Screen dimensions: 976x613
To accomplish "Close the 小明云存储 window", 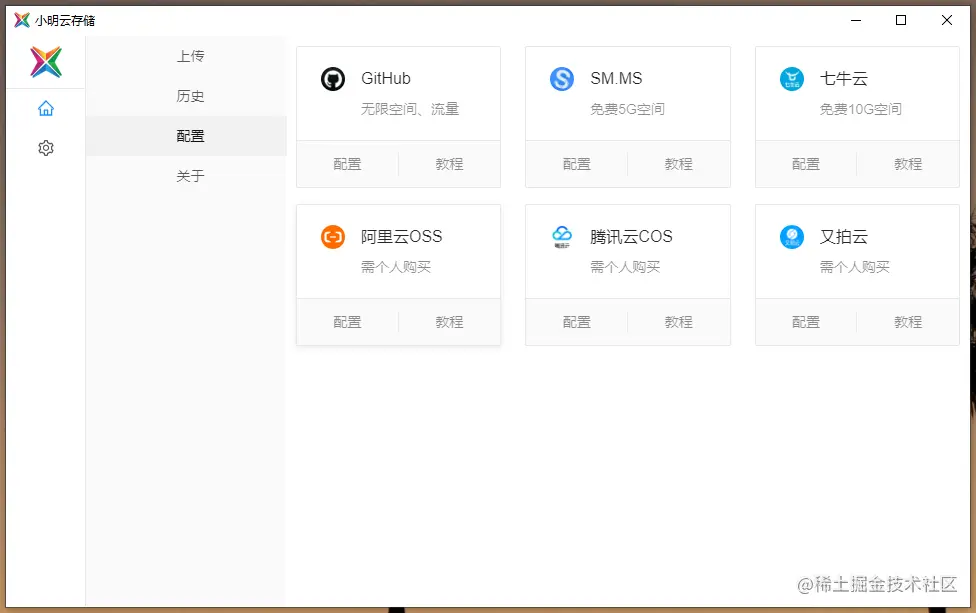I will tap(947, 20).
